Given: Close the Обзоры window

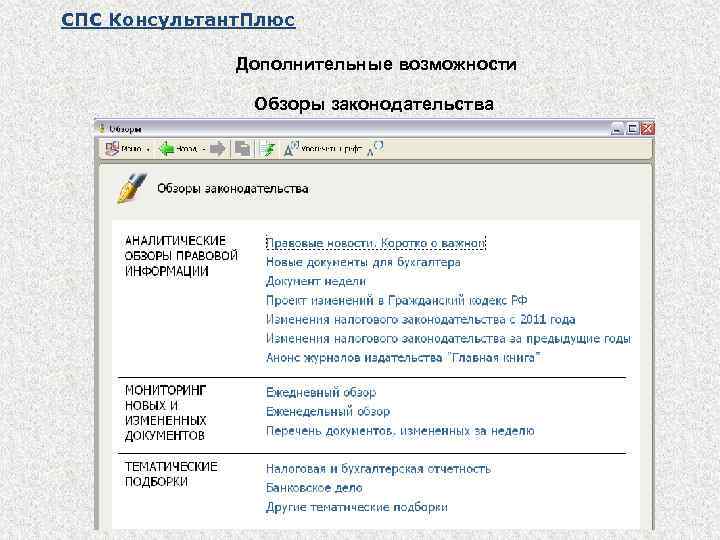Looking at the screenshot, I should [x=647, y=129].
